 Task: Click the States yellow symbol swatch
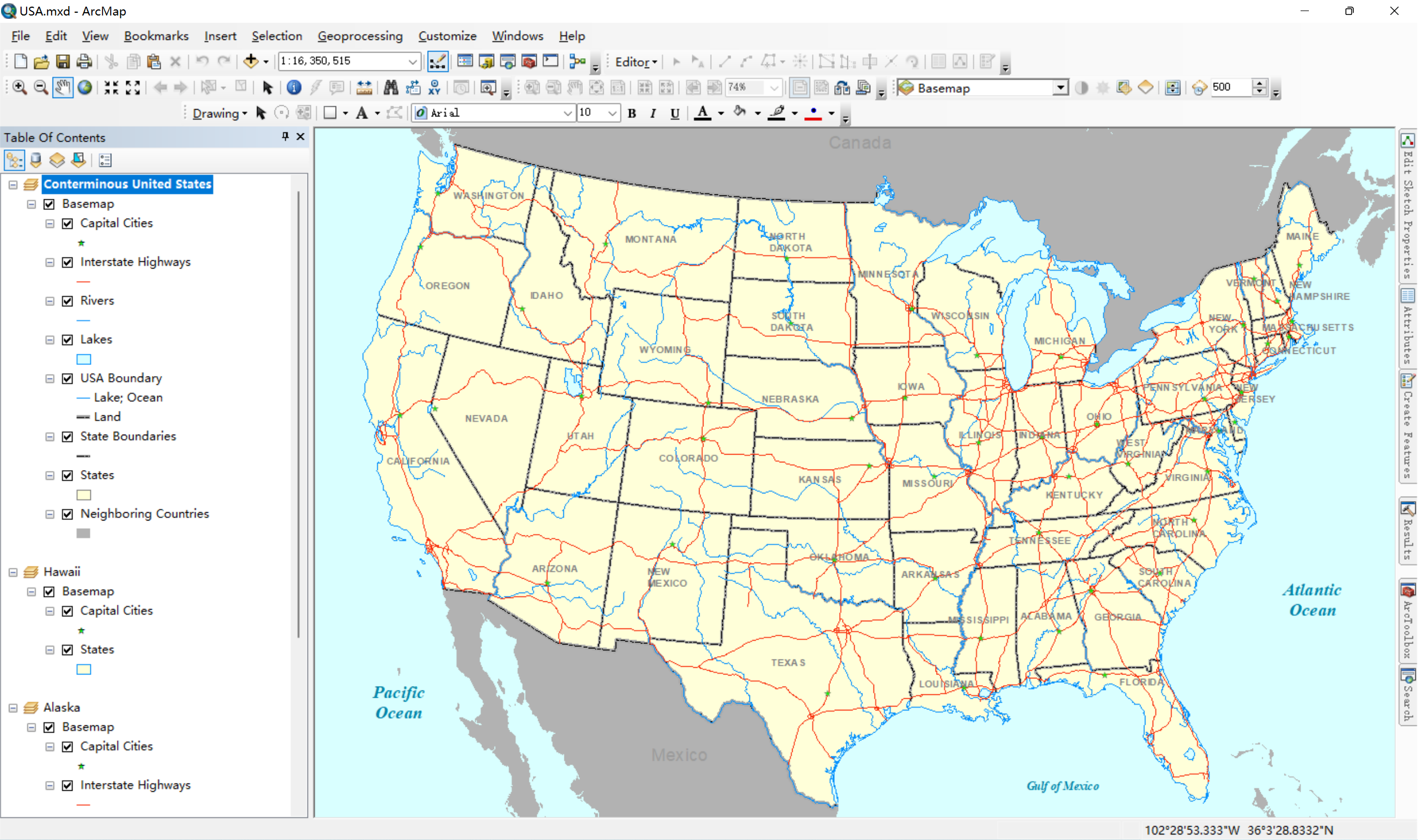click(84, 494)
